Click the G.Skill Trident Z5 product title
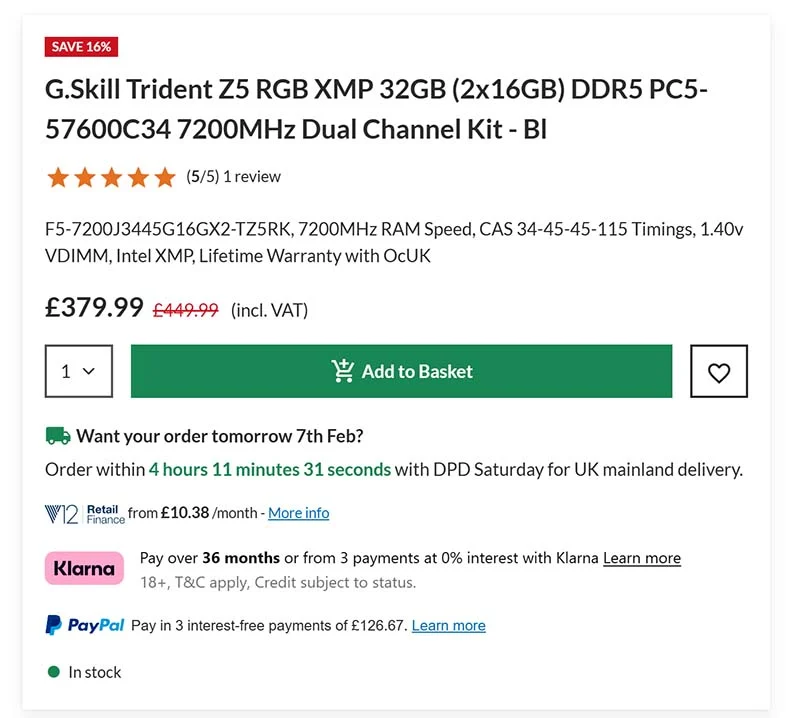Viewport: 786px width, 718px height. point(376,109)
